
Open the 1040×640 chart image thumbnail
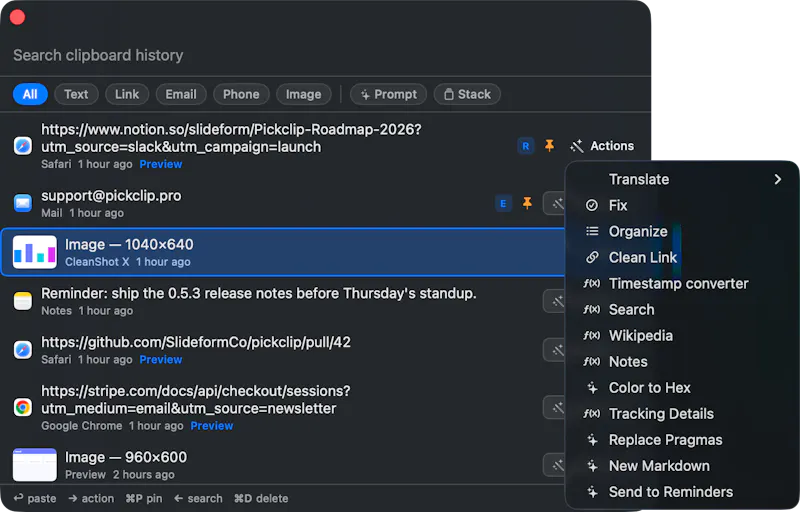35,252
